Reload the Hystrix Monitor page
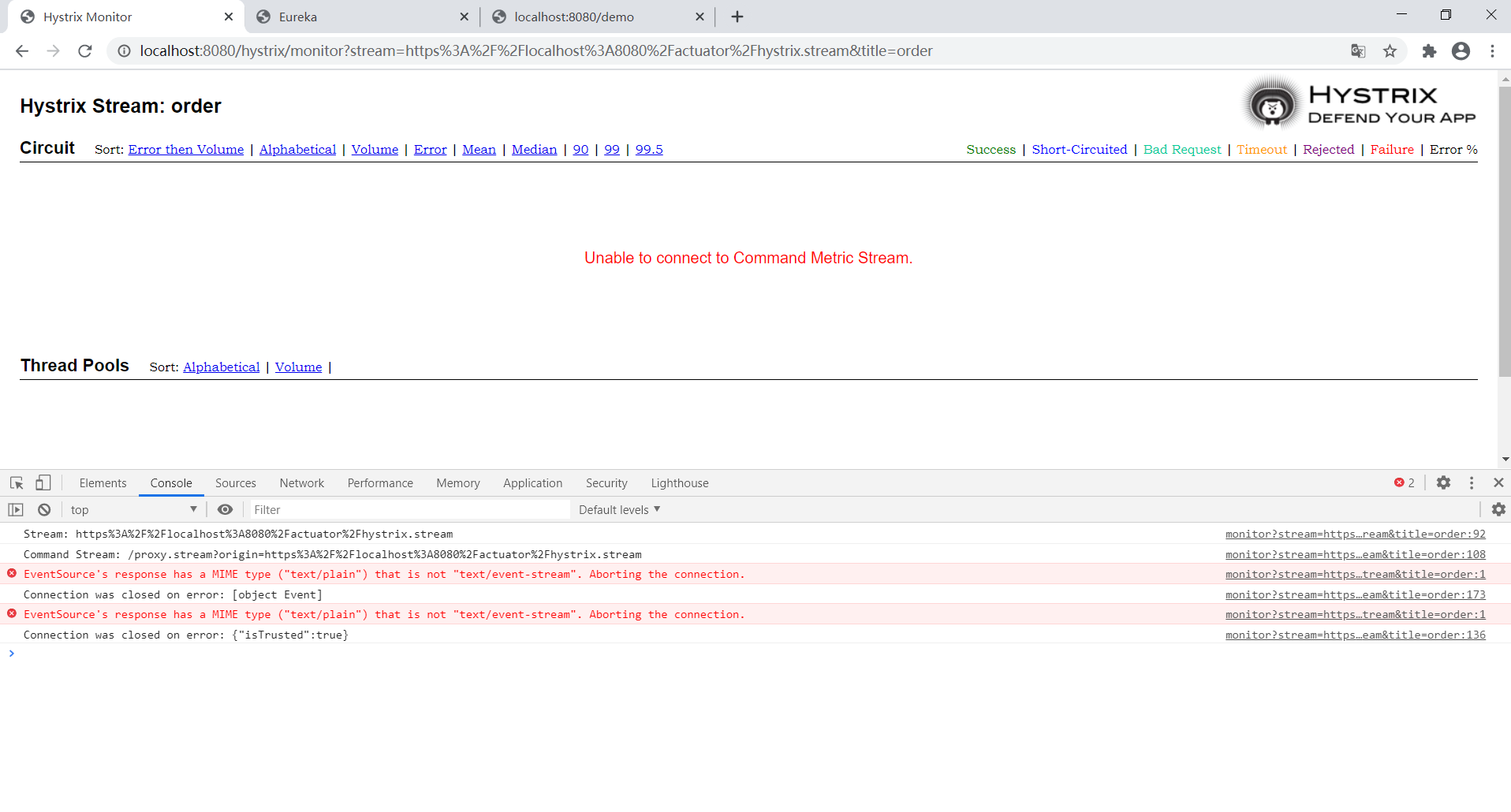1511x812 pixels. (85, 51)
